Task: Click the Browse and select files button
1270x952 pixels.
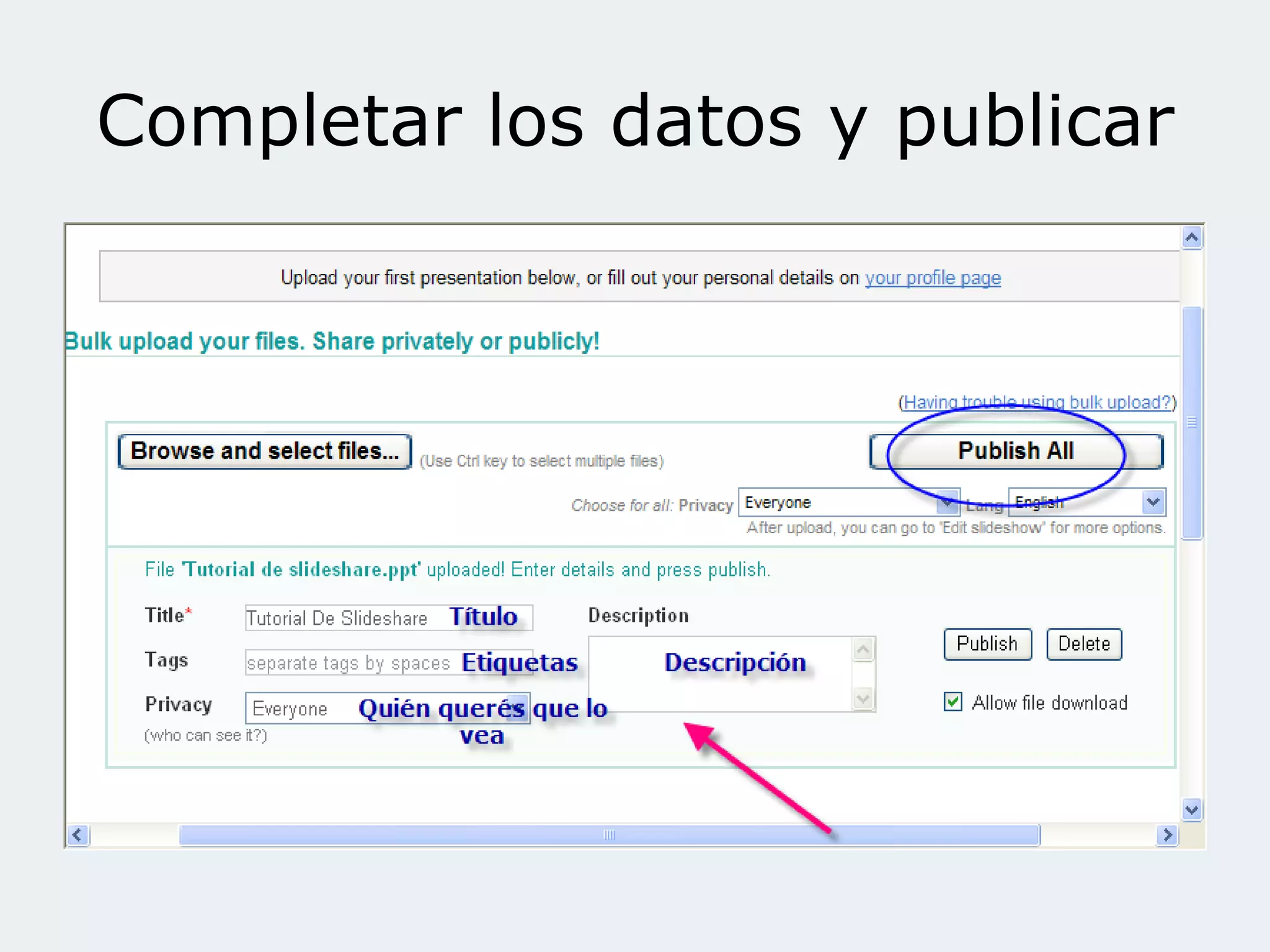Action: tap(265, 451)
